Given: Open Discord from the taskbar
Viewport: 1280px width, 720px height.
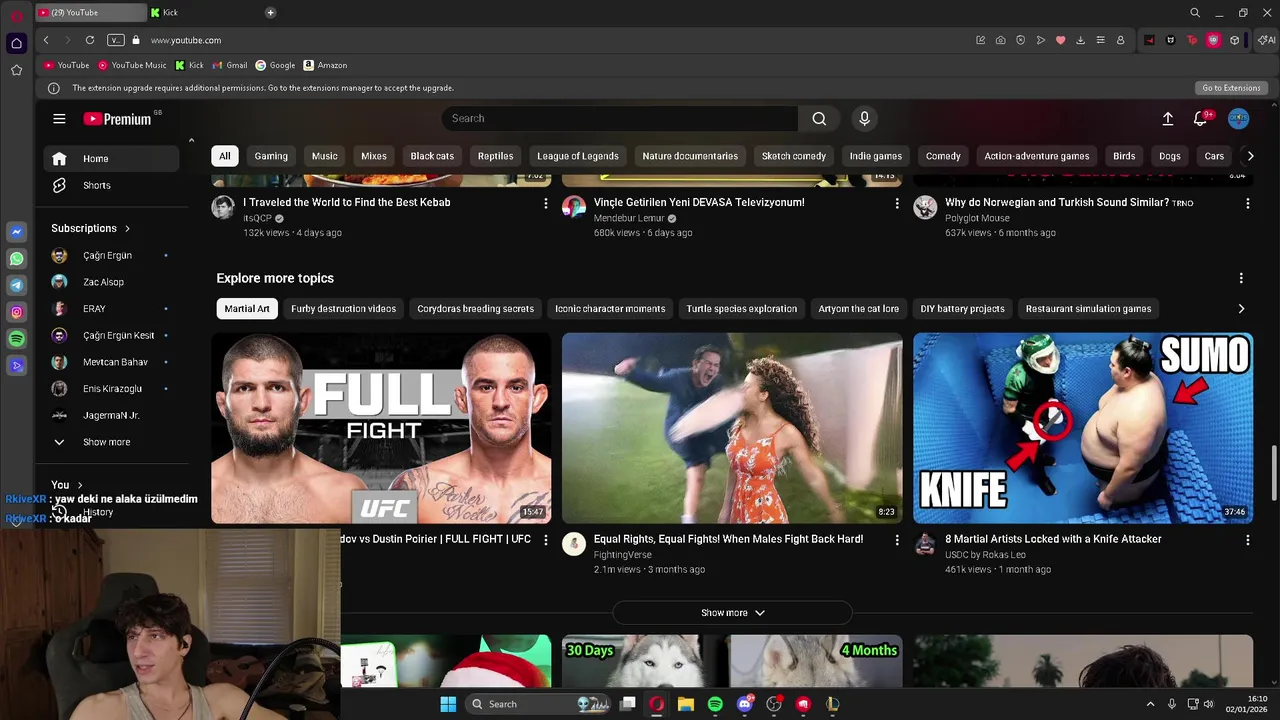Looking at the screenshot, I should pyautogui.click(x=744, y=704).
